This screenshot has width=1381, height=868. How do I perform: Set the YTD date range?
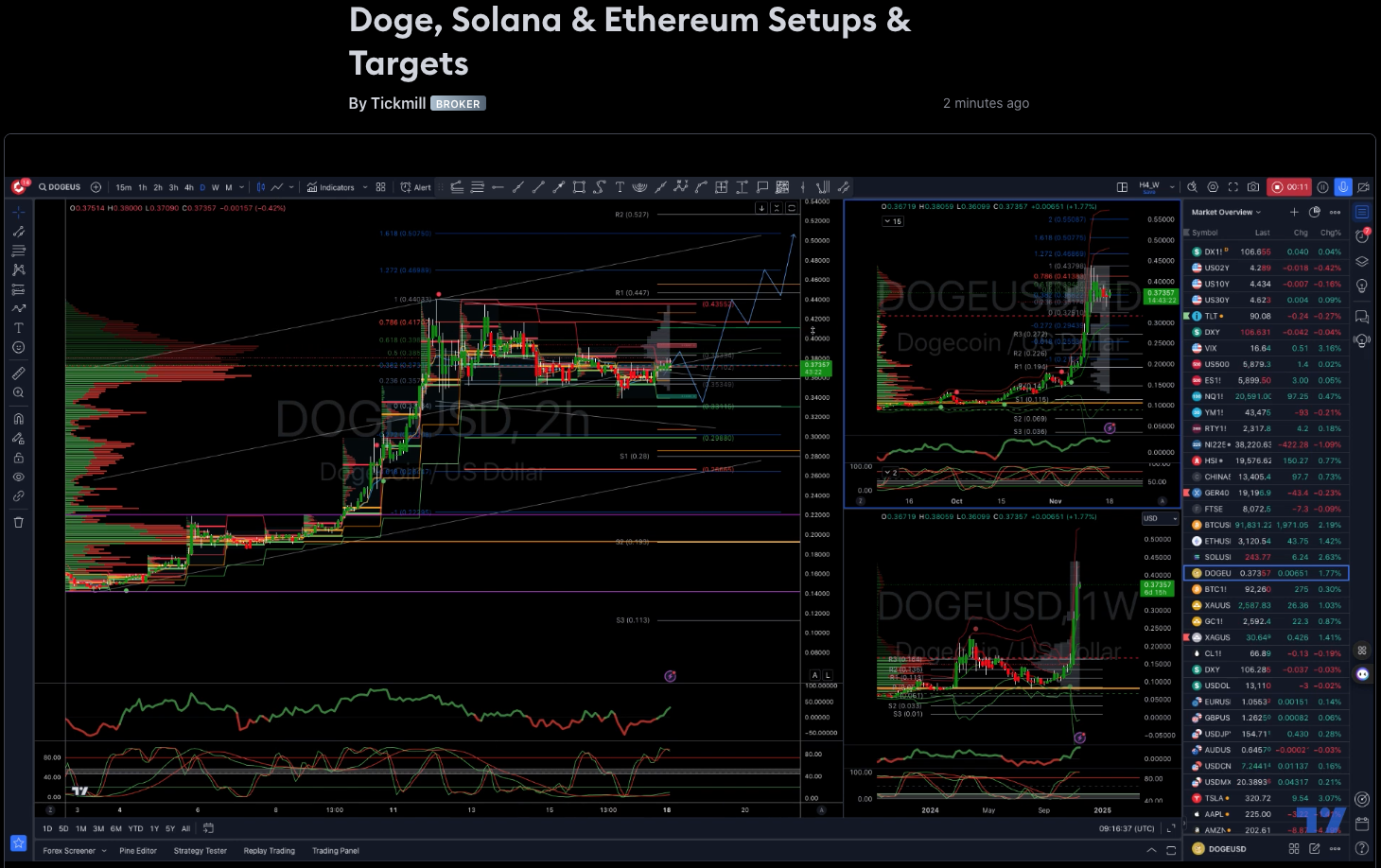point(136,828)
